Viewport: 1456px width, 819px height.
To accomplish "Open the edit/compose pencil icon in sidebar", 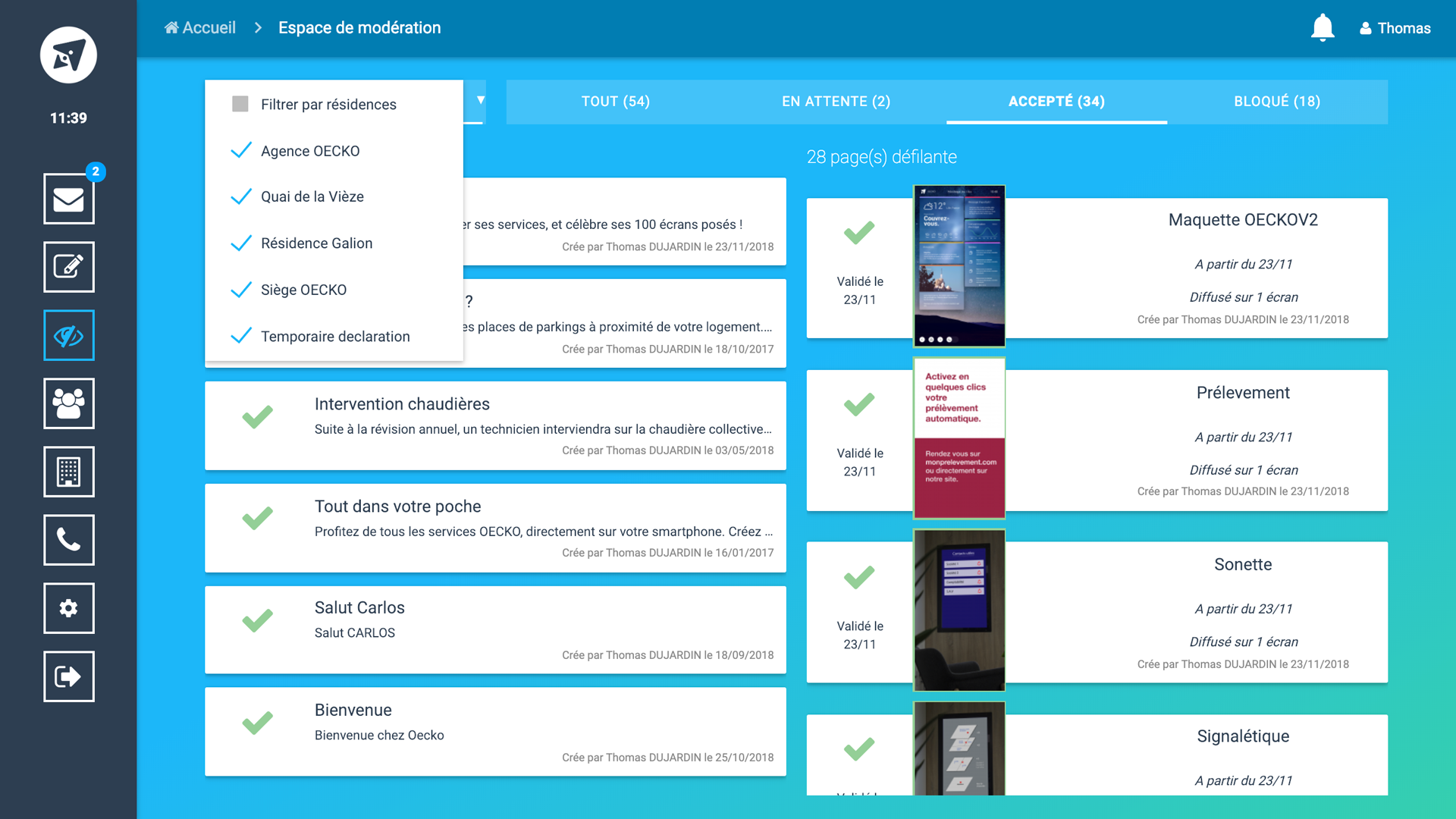I will 68,267.
